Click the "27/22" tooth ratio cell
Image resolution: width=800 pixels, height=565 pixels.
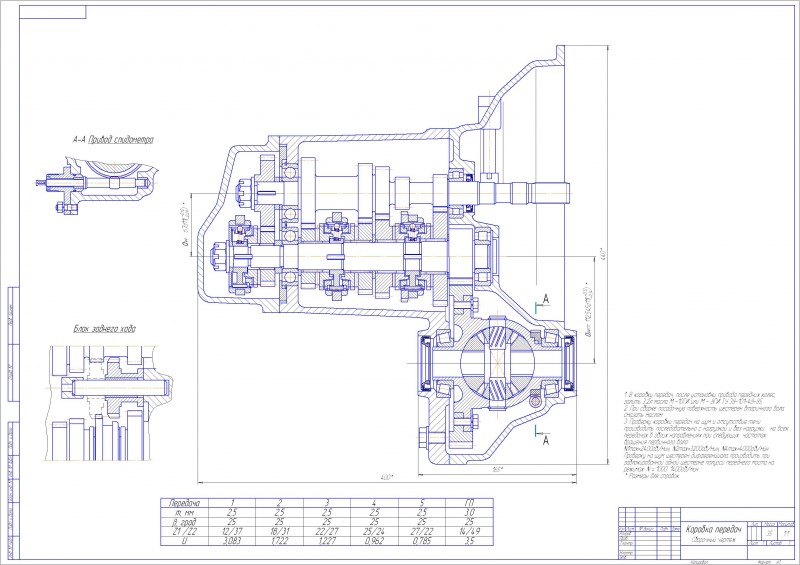(422, 531)
